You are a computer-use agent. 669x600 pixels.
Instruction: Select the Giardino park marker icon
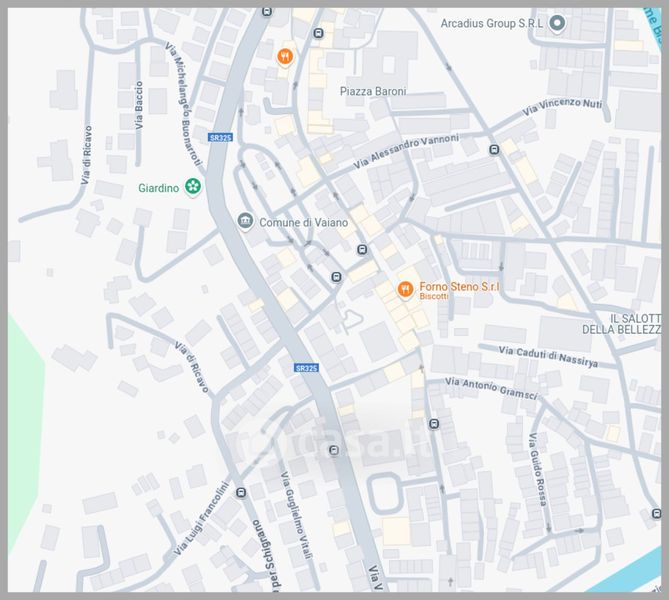(193, 187)
